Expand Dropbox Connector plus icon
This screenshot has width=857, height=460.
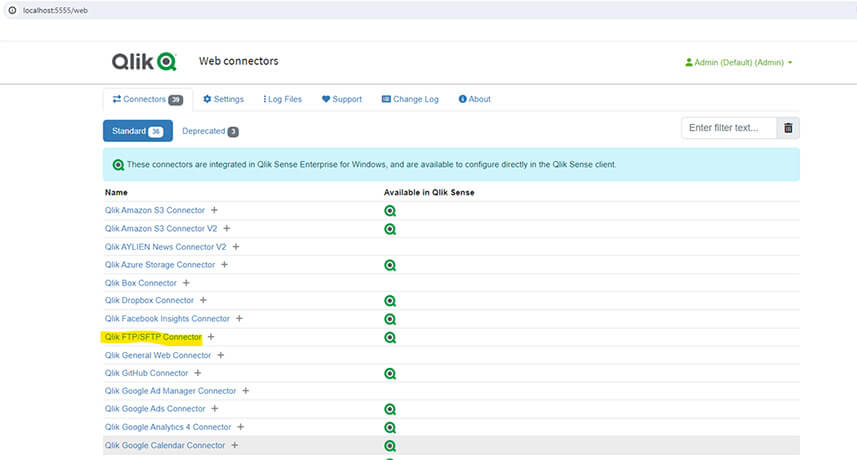coord(203,300)
